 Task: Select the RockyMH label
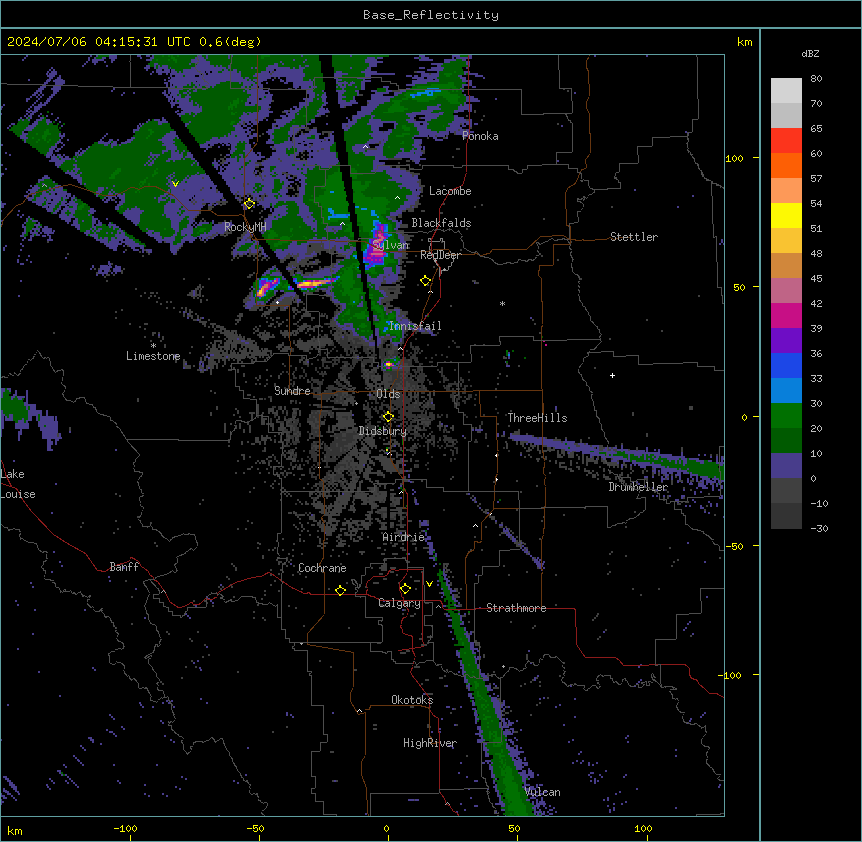[x=245, y=227]
